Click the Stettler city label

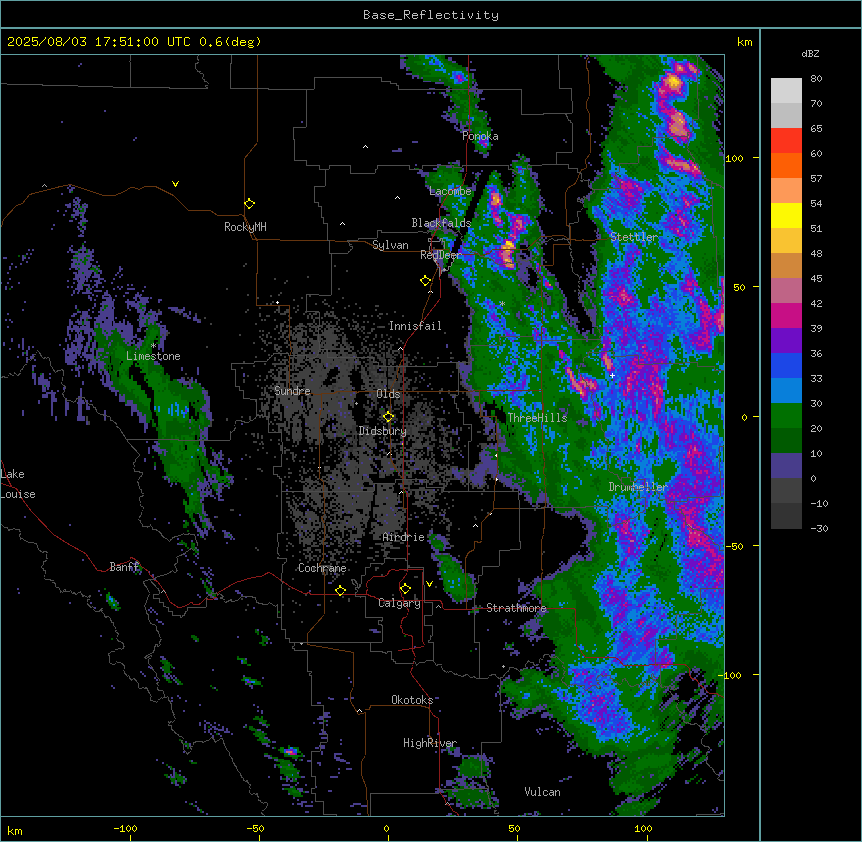[x=634, y=237]
